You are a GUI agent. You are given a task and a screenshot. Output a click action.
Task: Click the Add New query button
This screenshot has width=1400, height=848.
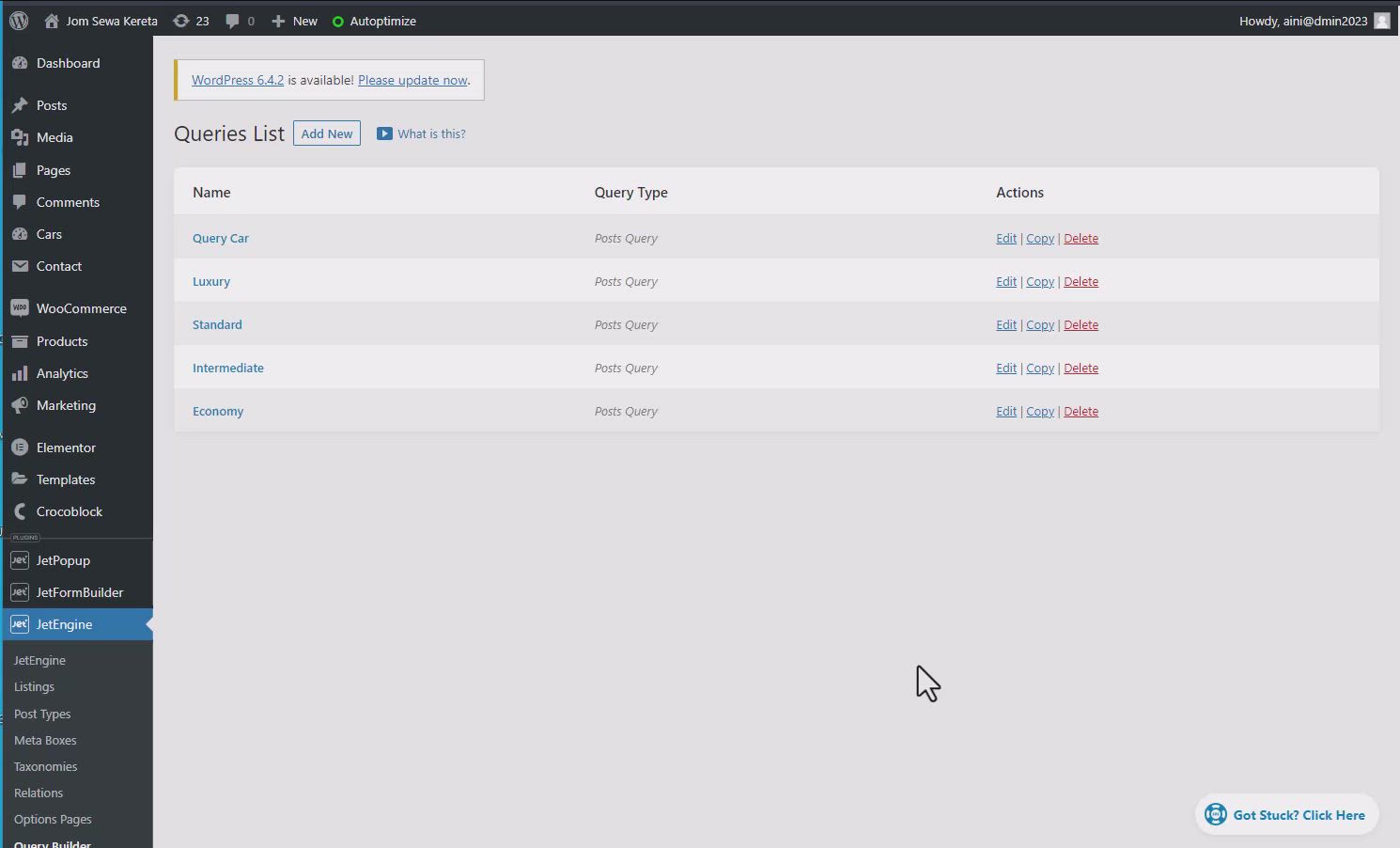pyautogui.click(x=327, y=133)
